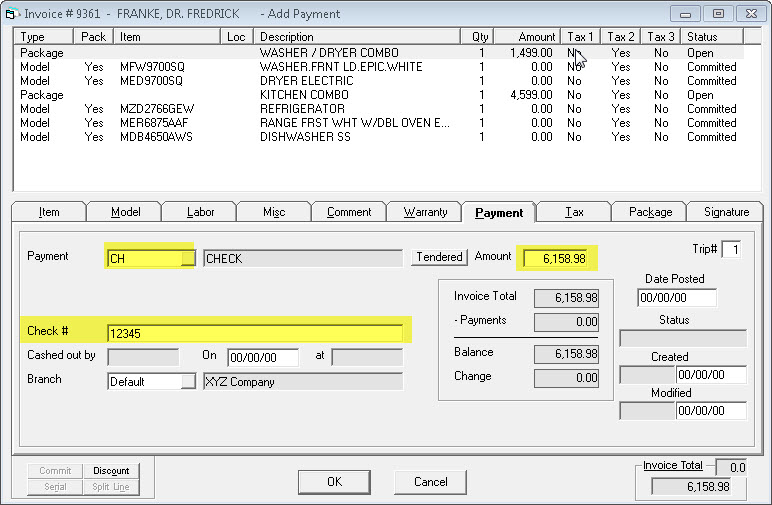Click item code MED9700SQ

coord(151,81)
